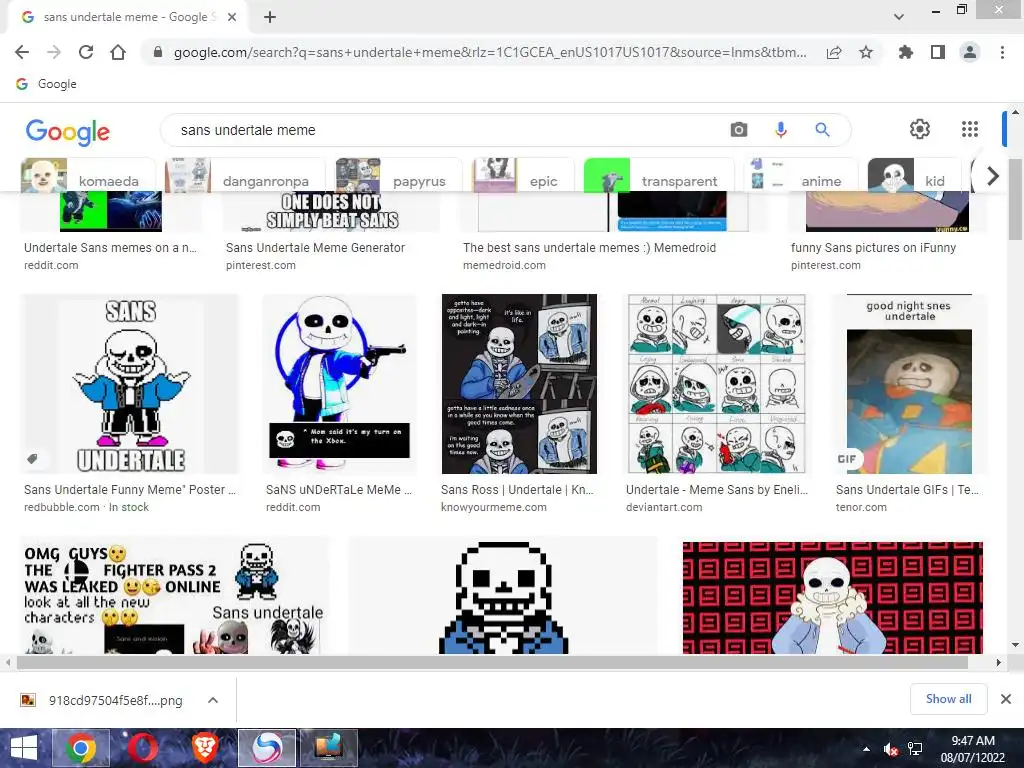Open the browser home page
The width and height of the screenshot is (1024, 768).
[118, 52]
